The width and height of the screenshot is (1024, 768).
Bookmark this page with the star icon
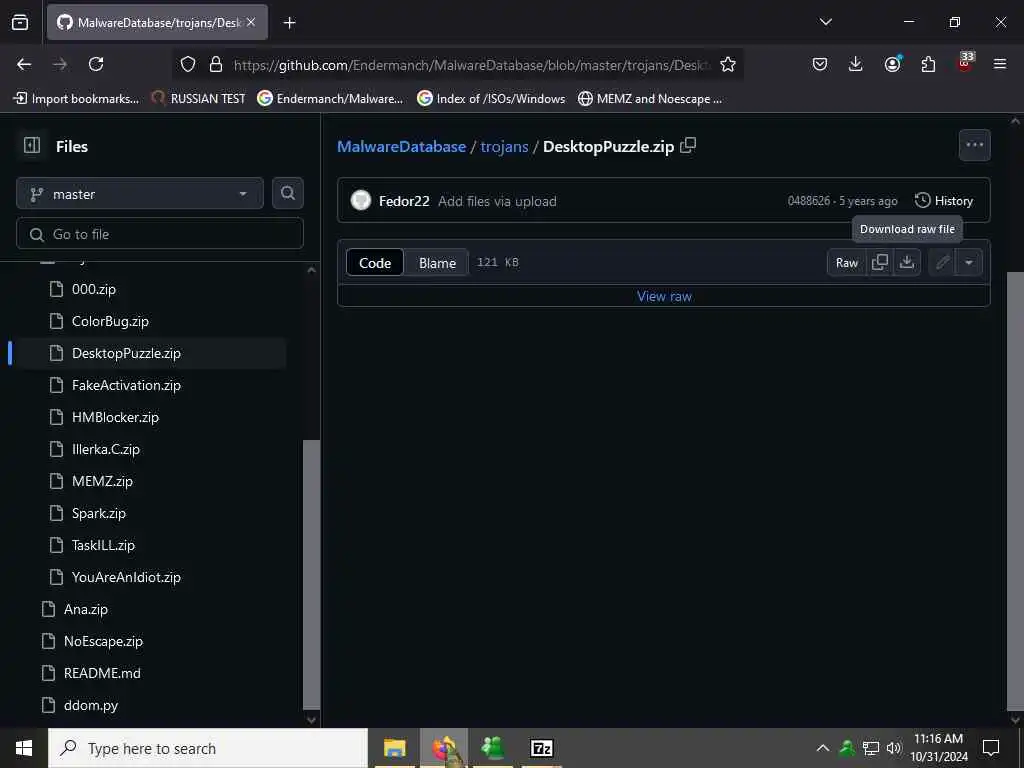pos(728,64)
